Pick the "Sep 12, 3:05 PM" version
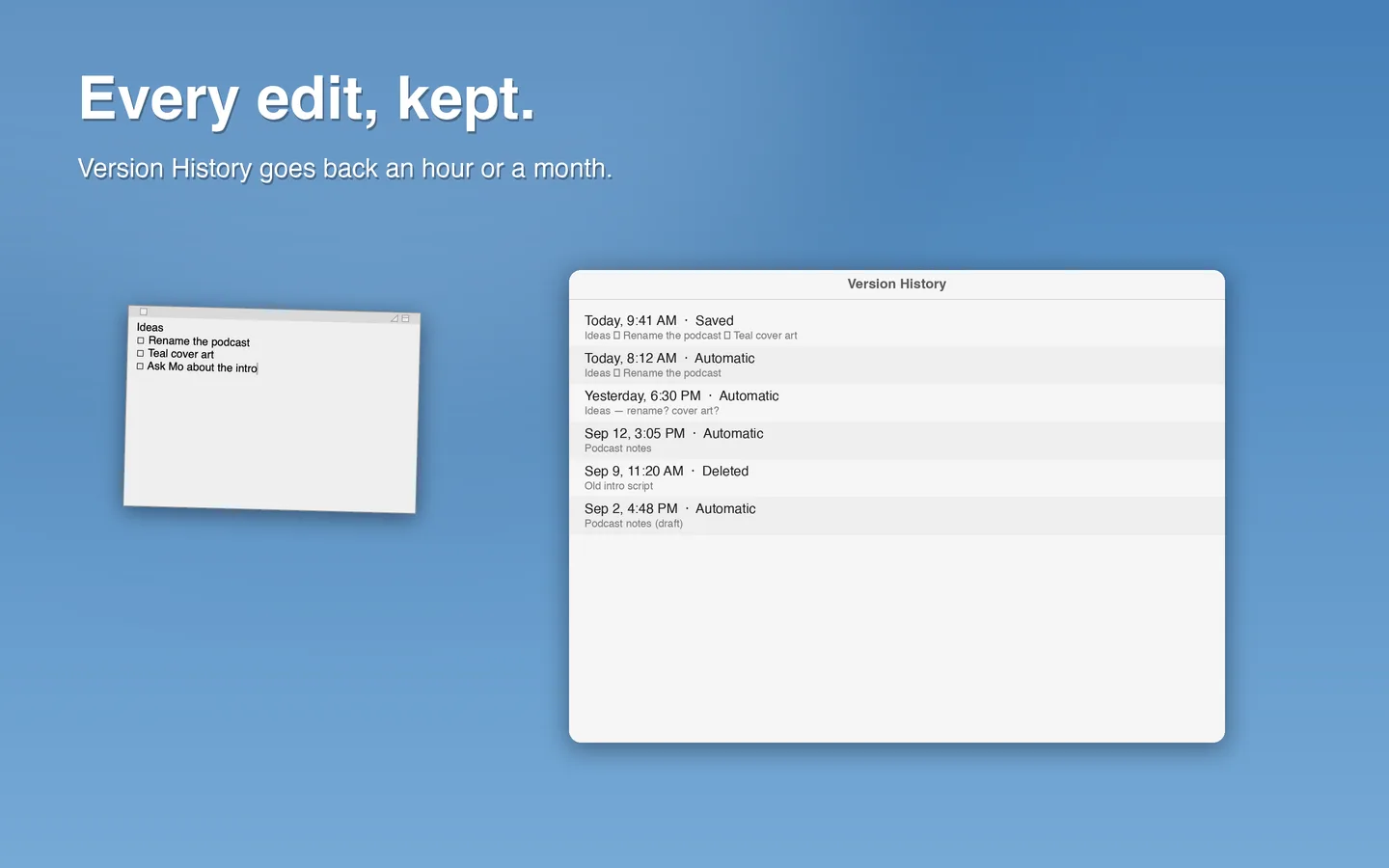 pos(897,441)
